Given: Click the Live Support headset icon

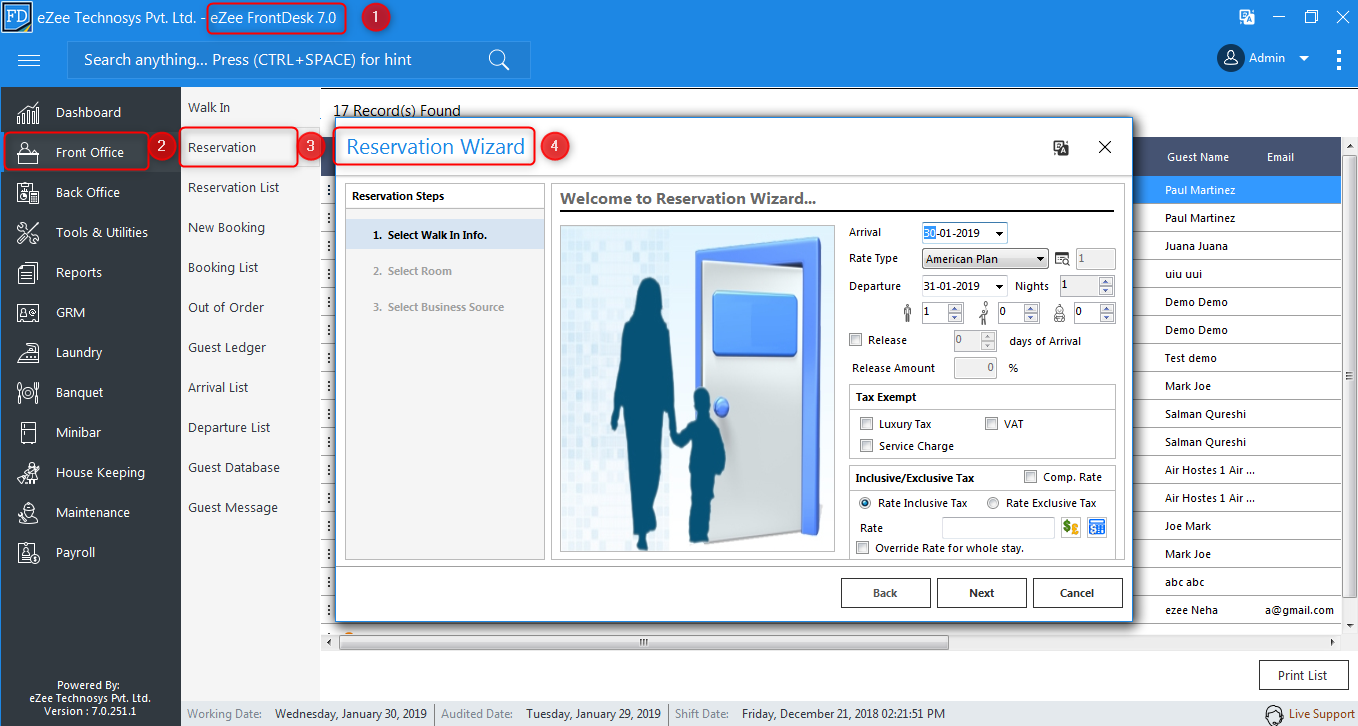Looking at the screenshot, I should (x=1274, y=714).
